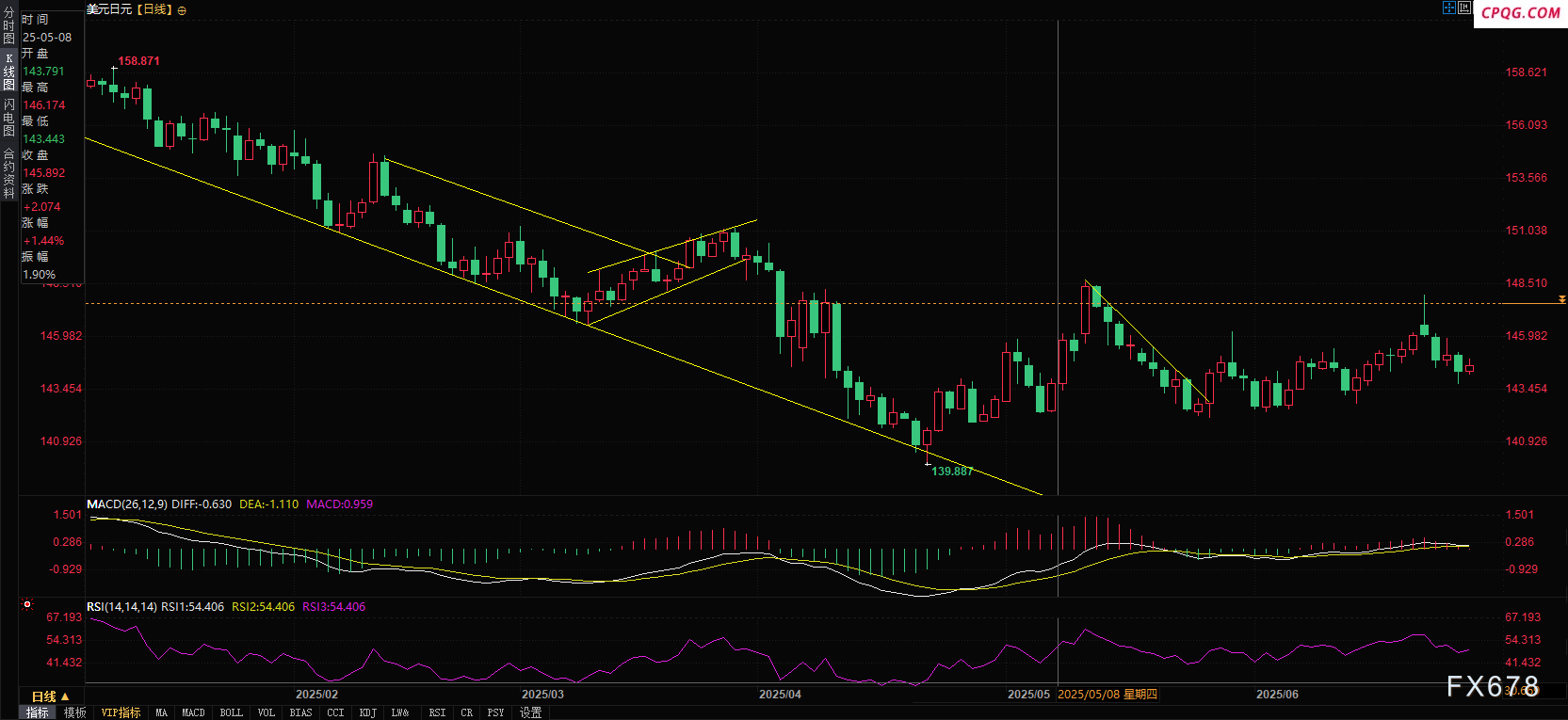Click the orange price-line marker on right axis
Screen dimensions: 1568x720
tap(1561, 299)
